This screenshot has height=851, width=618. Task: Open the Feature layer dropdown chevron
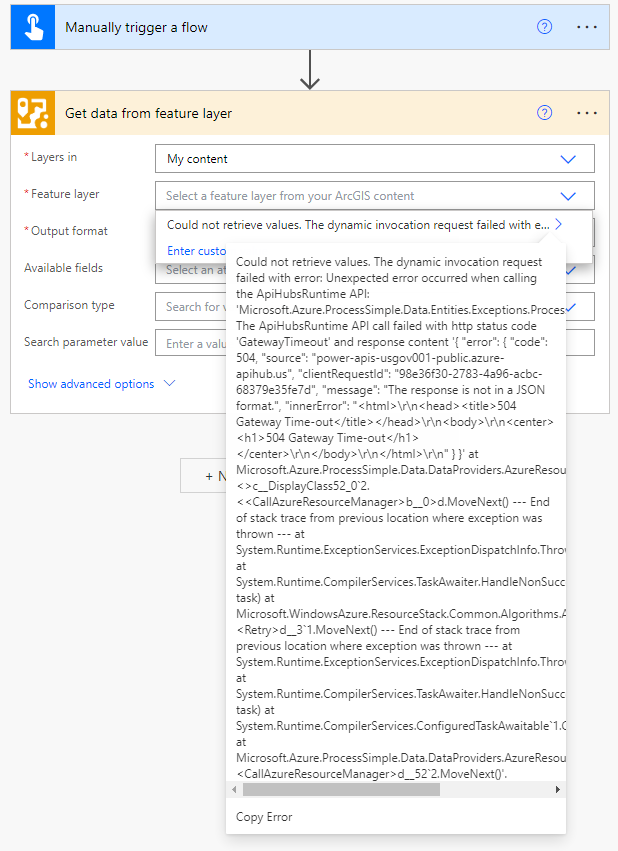point(568,196)
